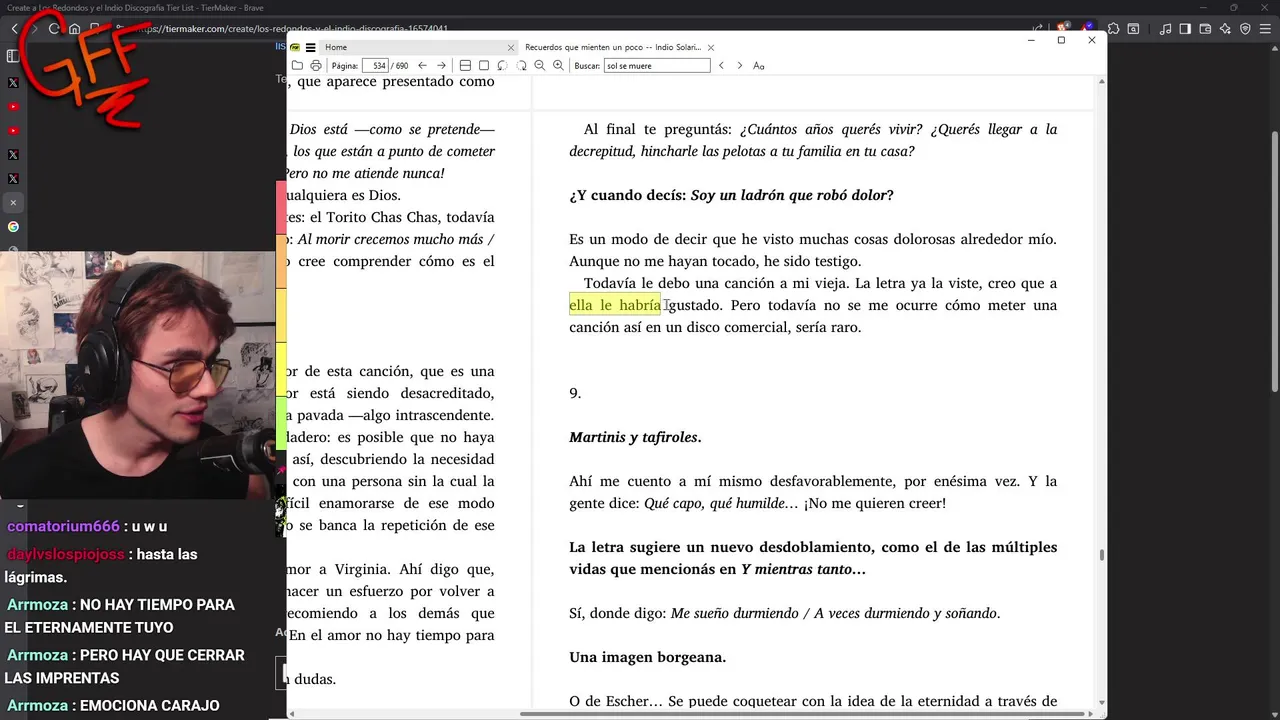Open Brave extensions puzzle icon

coord(1113,29)
